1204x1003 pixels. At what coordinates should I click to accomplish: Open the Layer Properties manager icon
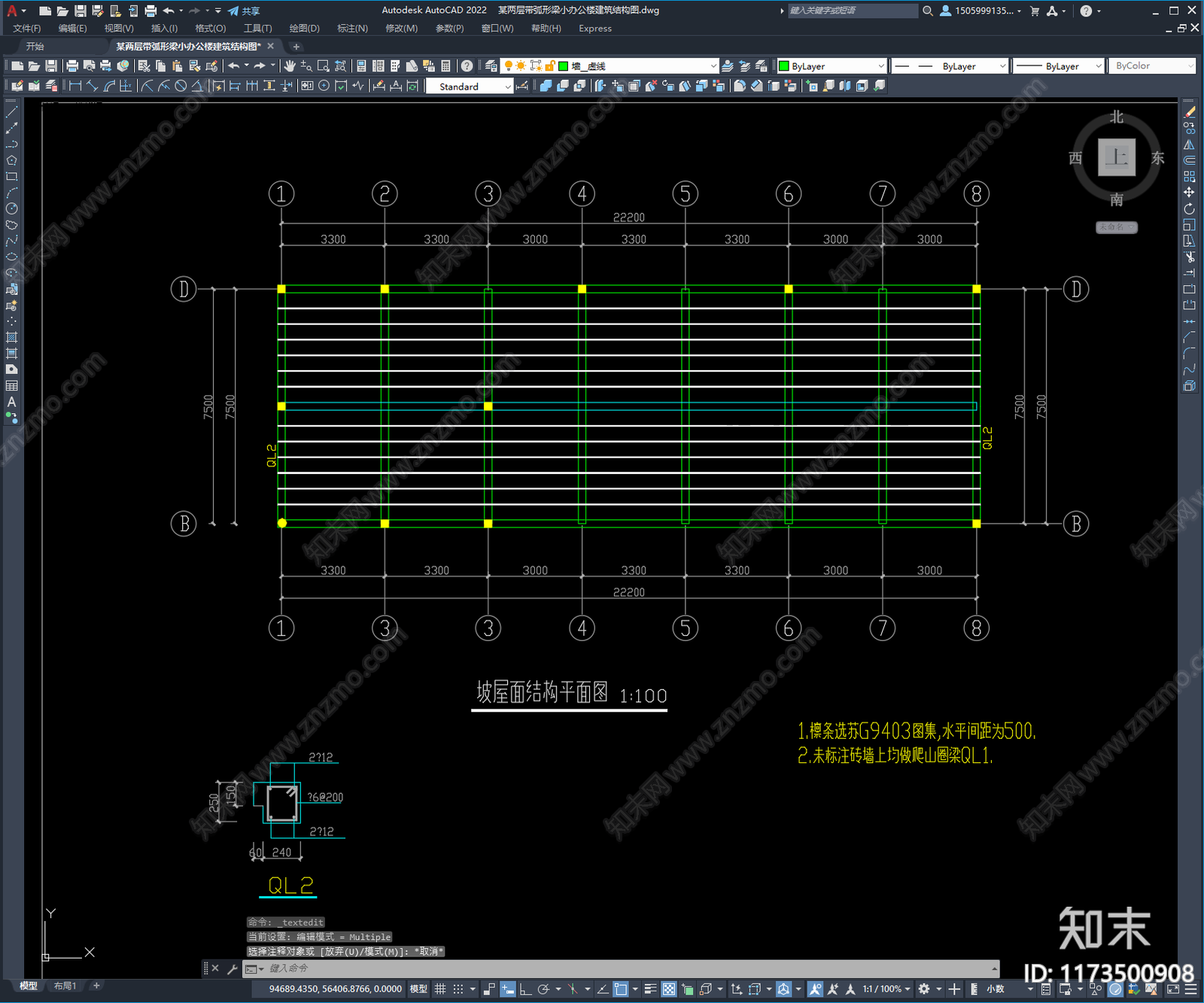[x=491, y=66]
